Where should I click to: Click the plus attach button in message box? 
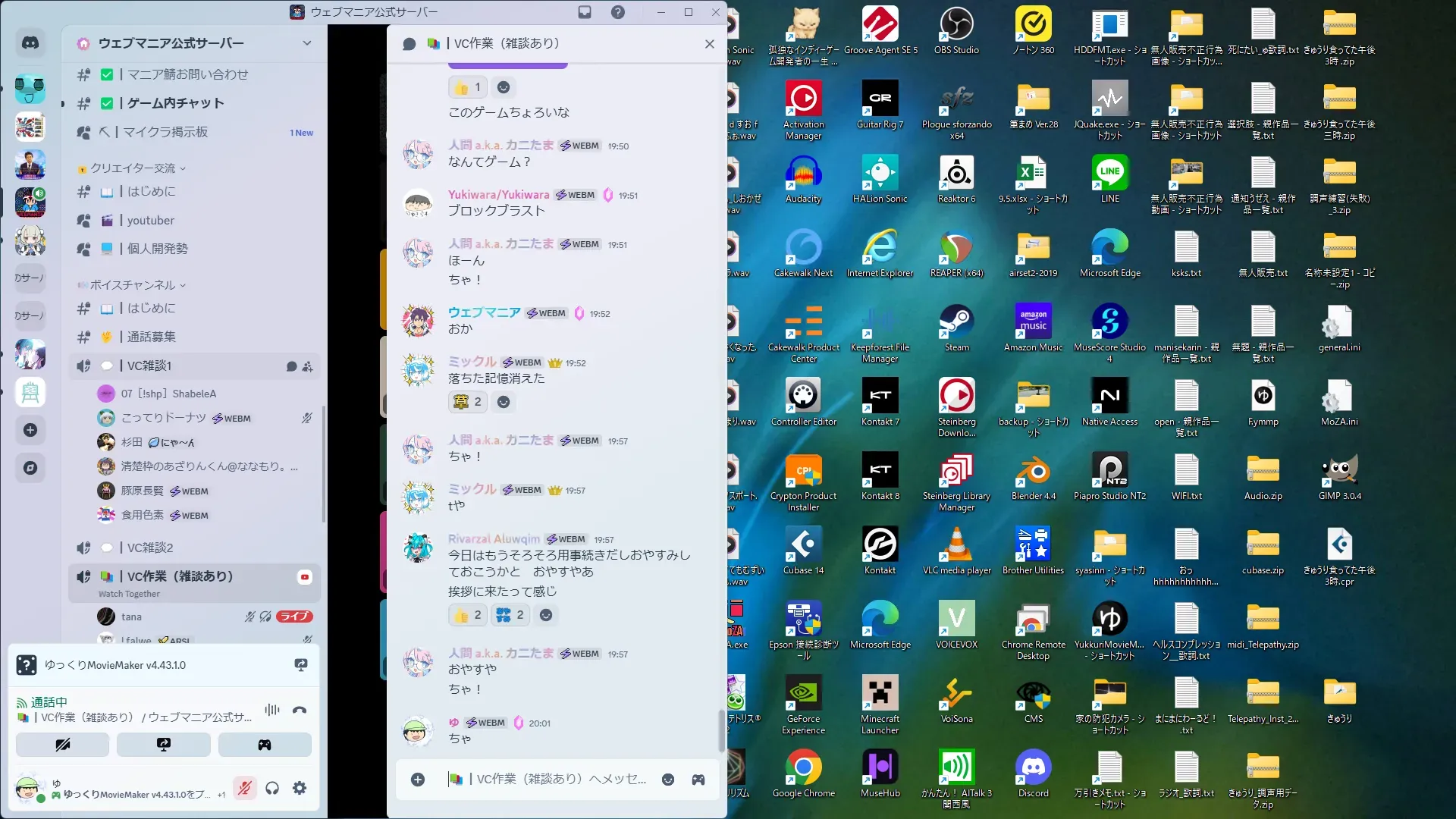click(x=418, y=780)
